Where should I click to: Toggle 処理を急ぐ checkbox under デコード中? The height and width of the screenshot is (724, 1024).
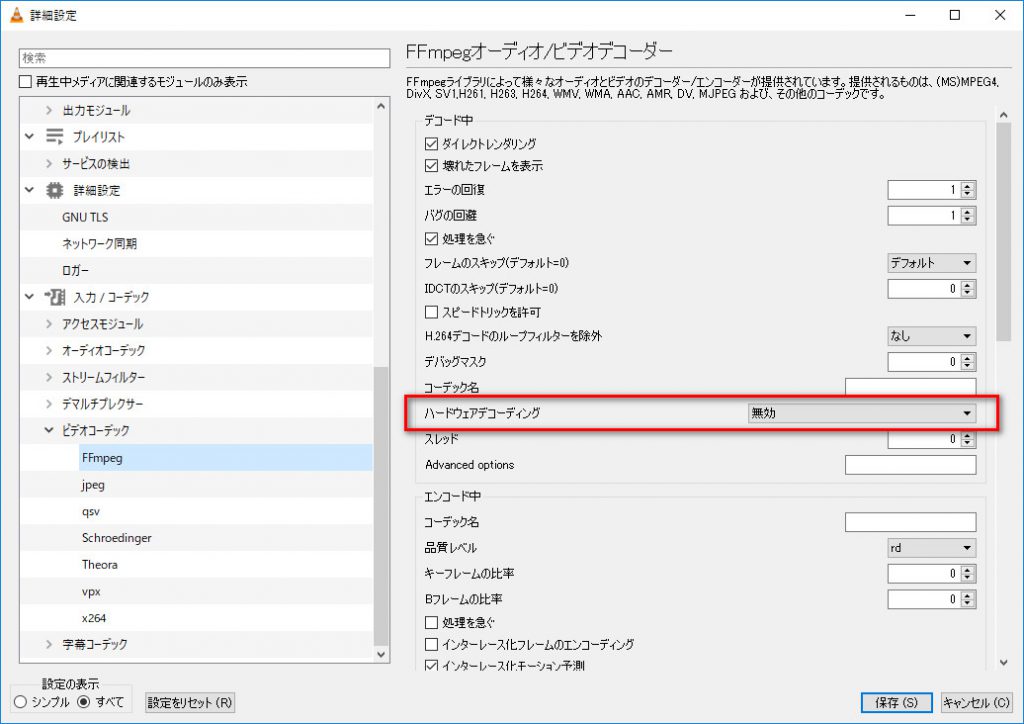[x=431, y=239]
